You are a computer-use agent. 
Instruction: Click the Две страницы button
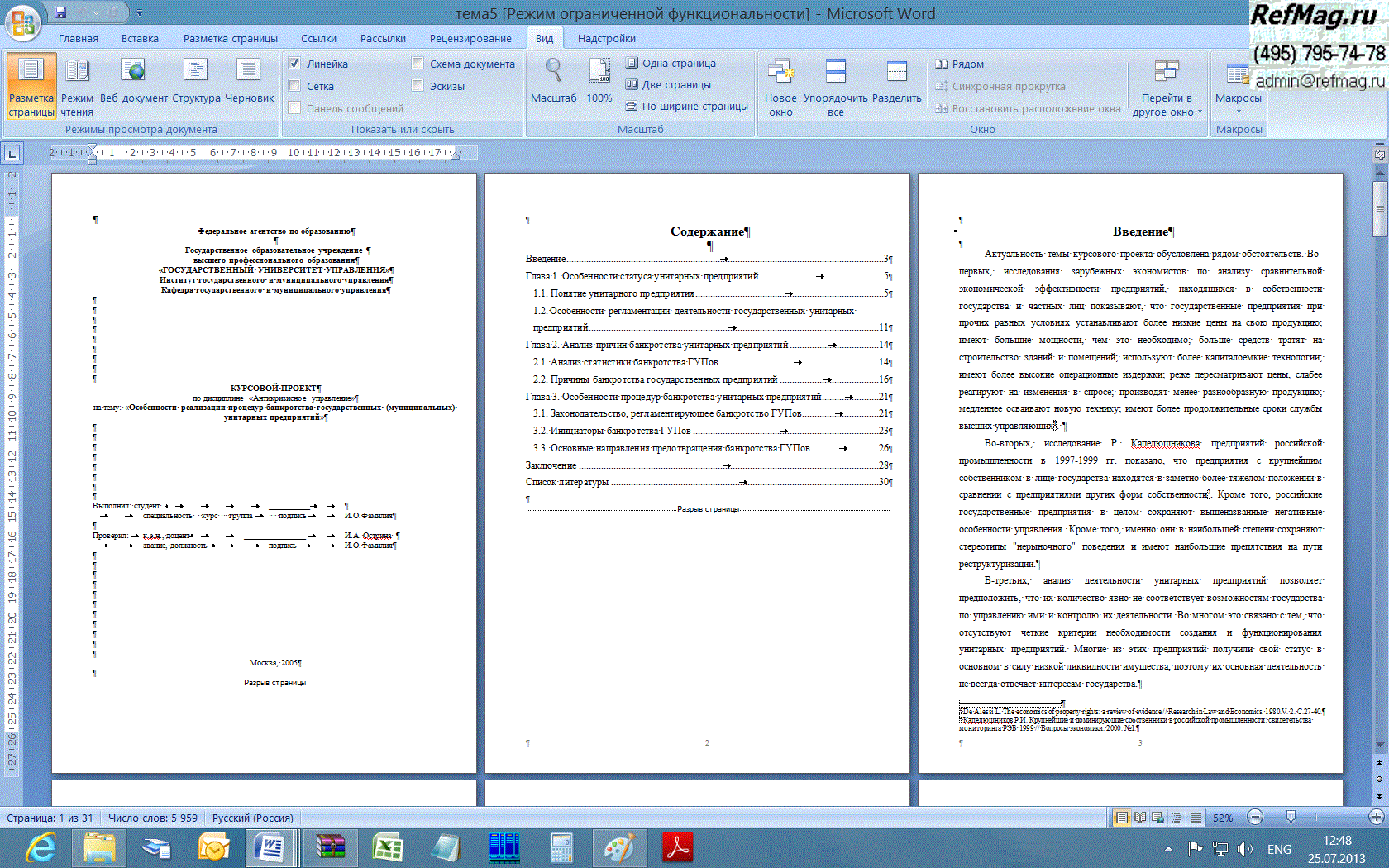(x=668, y=84)
